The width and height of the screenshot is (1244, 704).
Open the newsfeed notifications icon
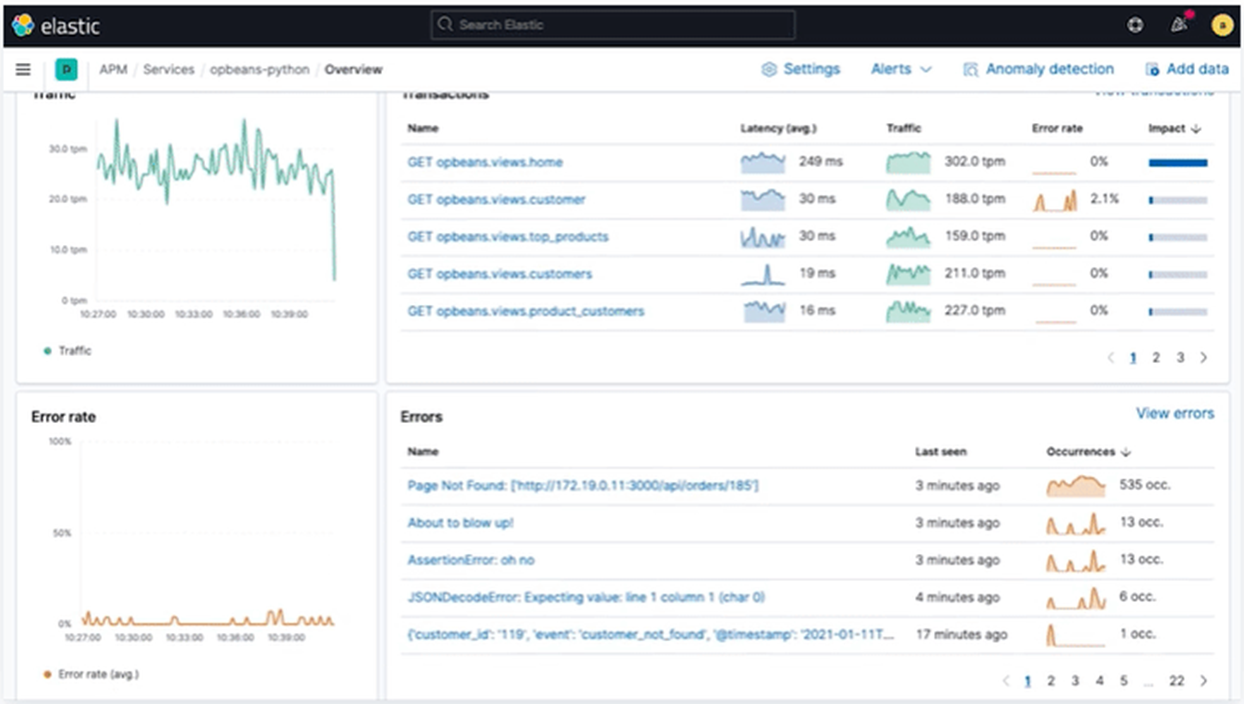coord(1179,25)
